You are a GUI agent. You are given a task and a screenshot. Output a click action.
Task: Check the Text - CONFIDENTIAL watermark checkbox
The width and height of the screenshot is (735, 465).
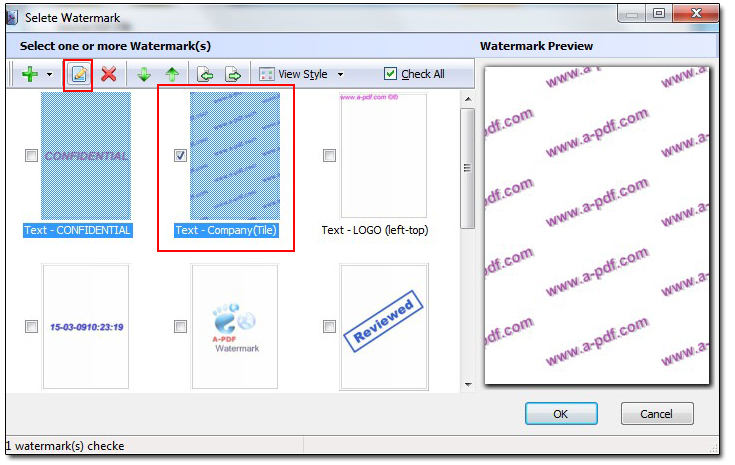[31, 155]
